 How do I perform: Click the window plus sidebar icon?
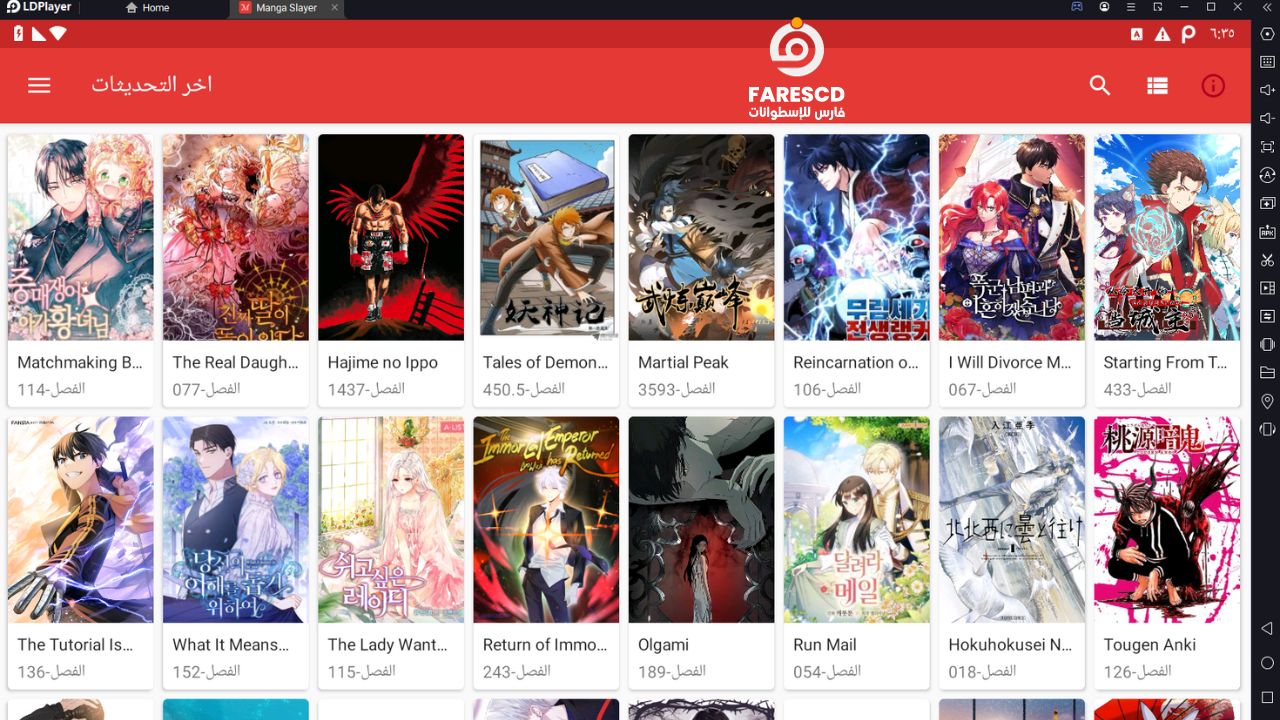(1267, 203)
